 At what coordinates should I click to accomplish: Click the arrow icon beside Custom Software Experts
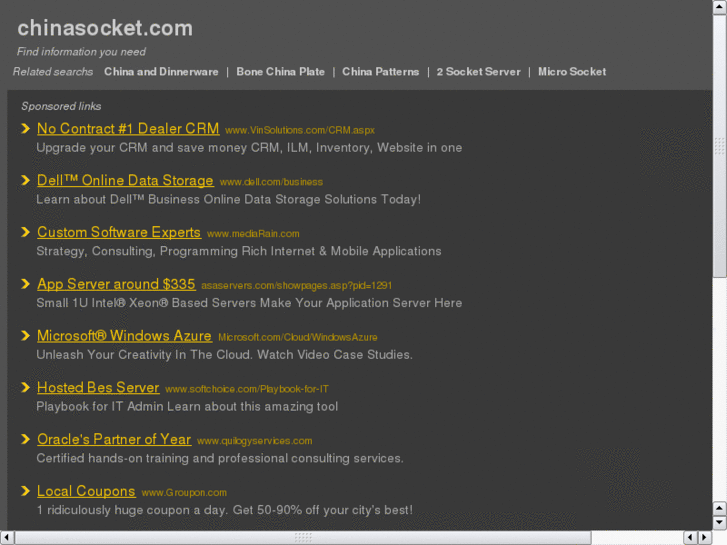pos(26,232)
